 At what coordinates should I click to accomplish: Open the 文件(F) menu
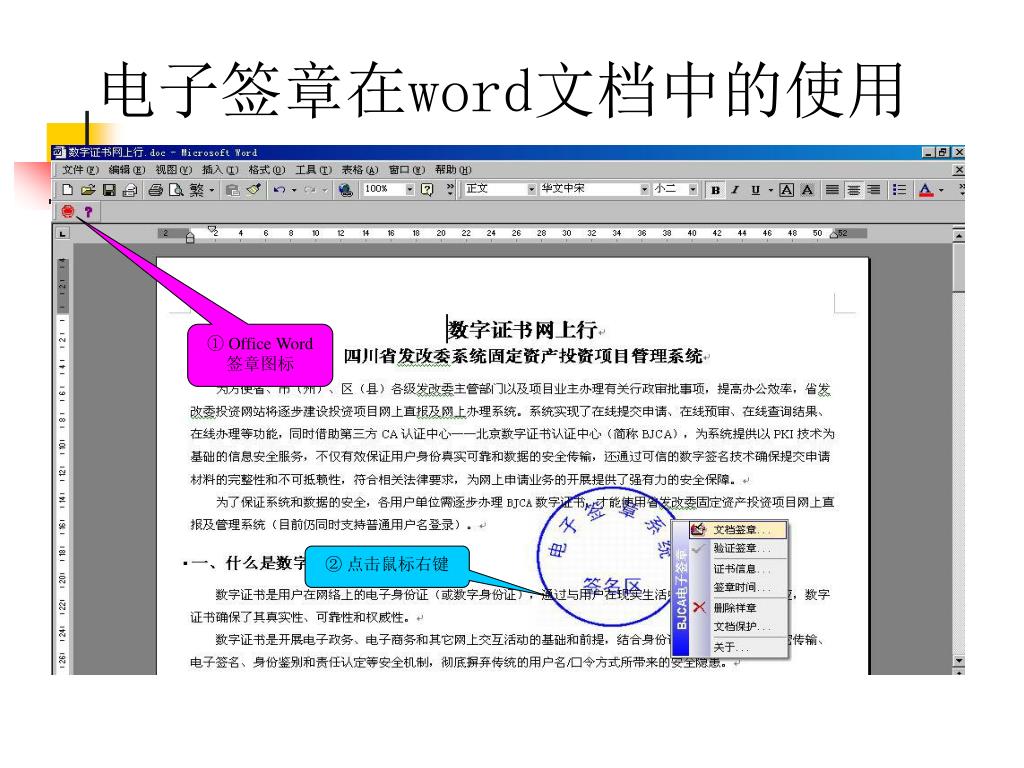[x=80, y=170]
